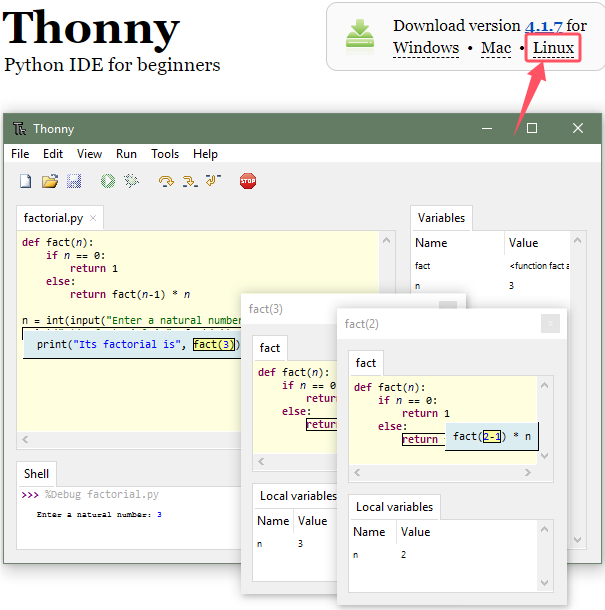This screenshot has width=605, height=610.
Task: Select n row with value 3 in fact(3)
Action: tap(296, 544)
